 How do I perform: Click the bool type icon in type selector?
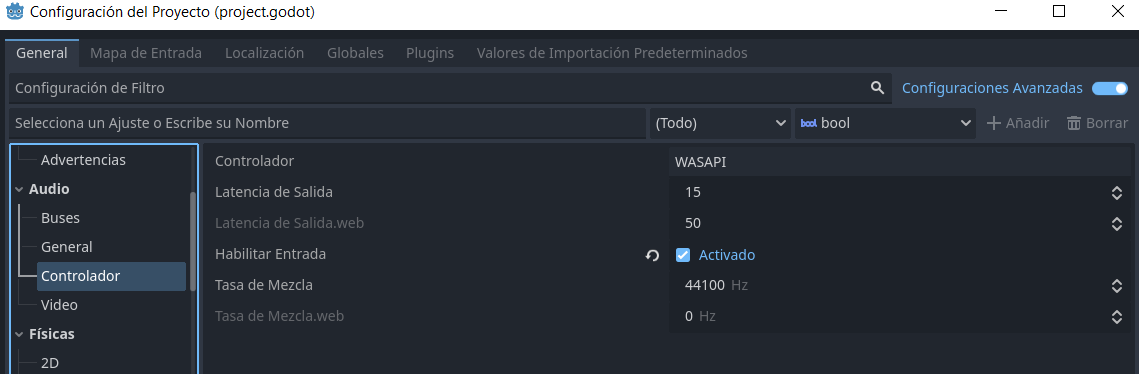click(808, 123)
